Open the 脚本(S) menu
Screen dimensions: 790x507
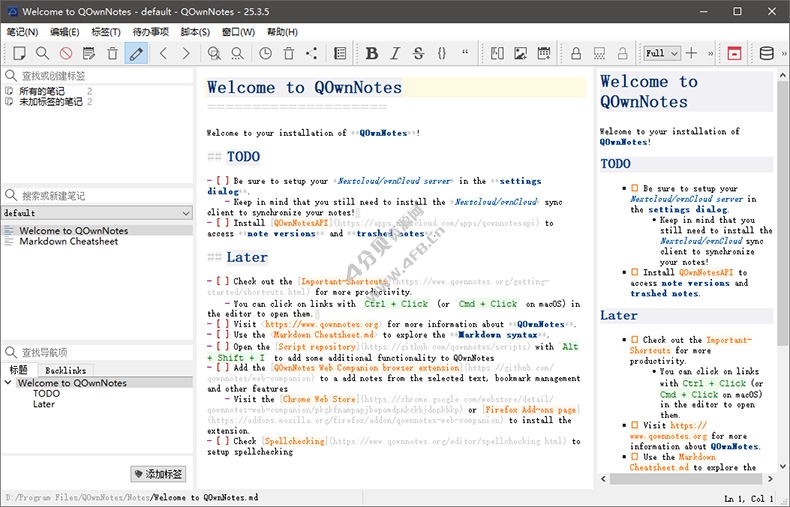pos(195,32)
